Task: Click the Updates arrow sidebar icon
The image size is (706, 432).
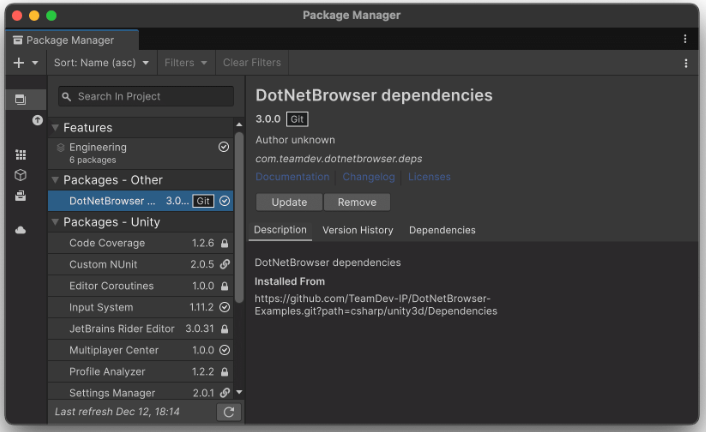Action: click(x=37, y=120)
